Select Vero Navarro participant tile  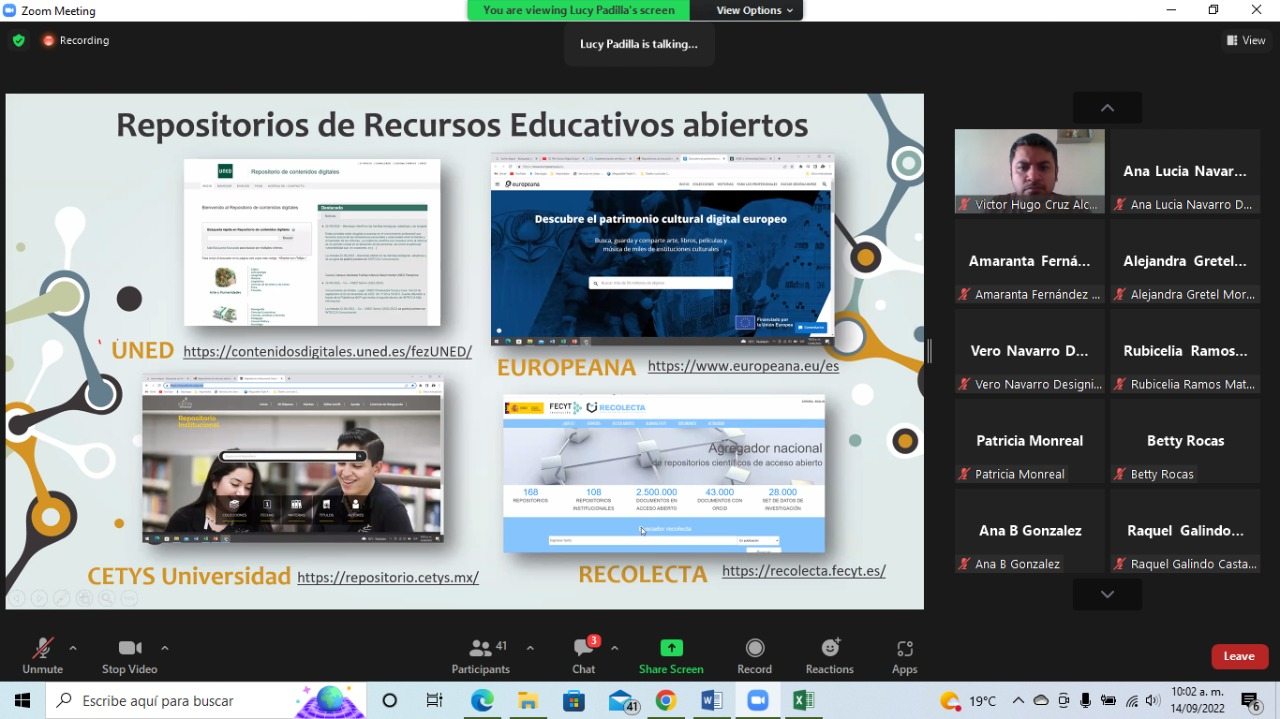pos(1029,351)
